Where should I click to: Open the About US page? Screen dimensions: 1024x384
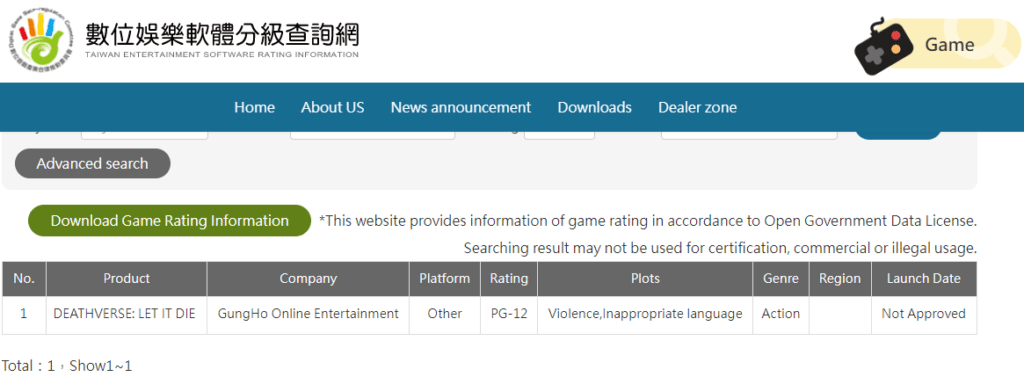click(332, 108)
